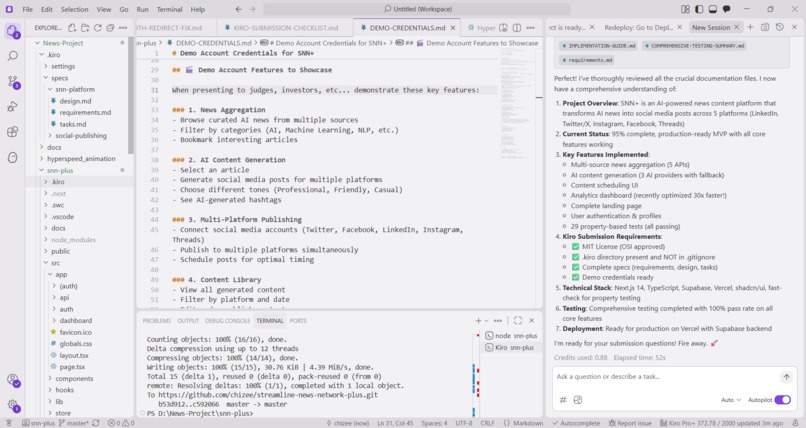
Task: Split the editor right
Action: 517,28
